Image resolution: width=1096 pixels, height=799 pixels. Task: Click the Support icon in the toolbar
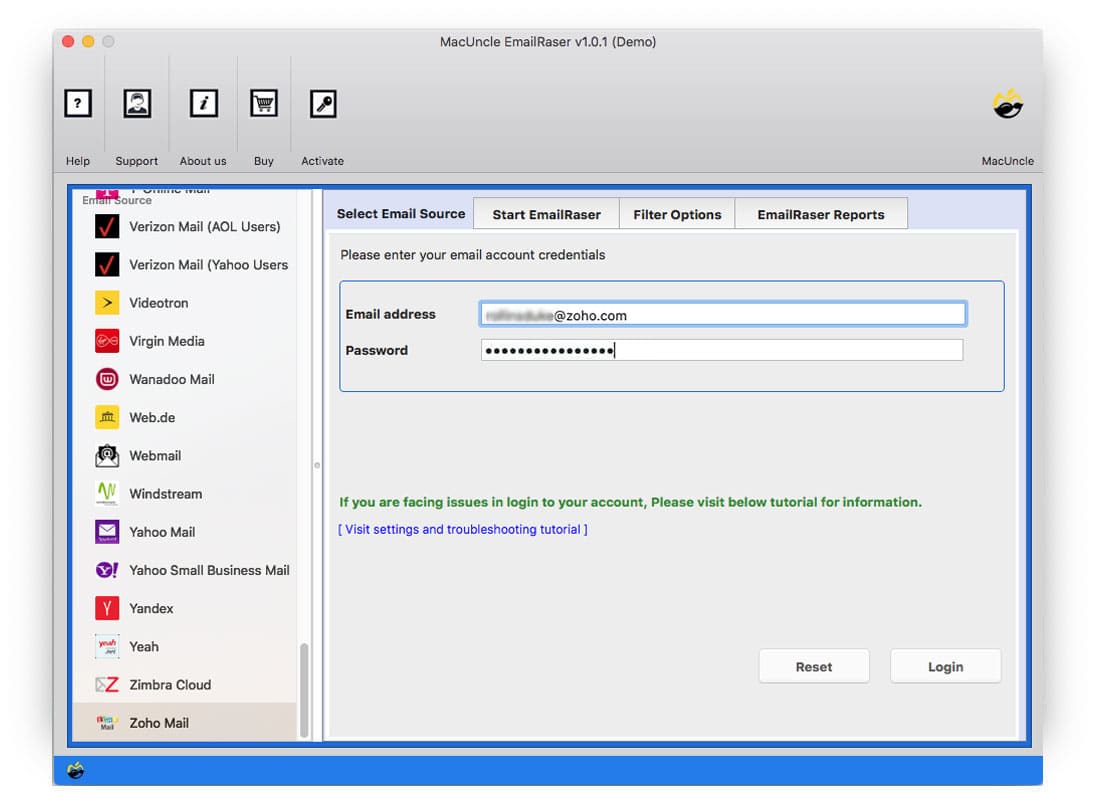click(136, 103)
